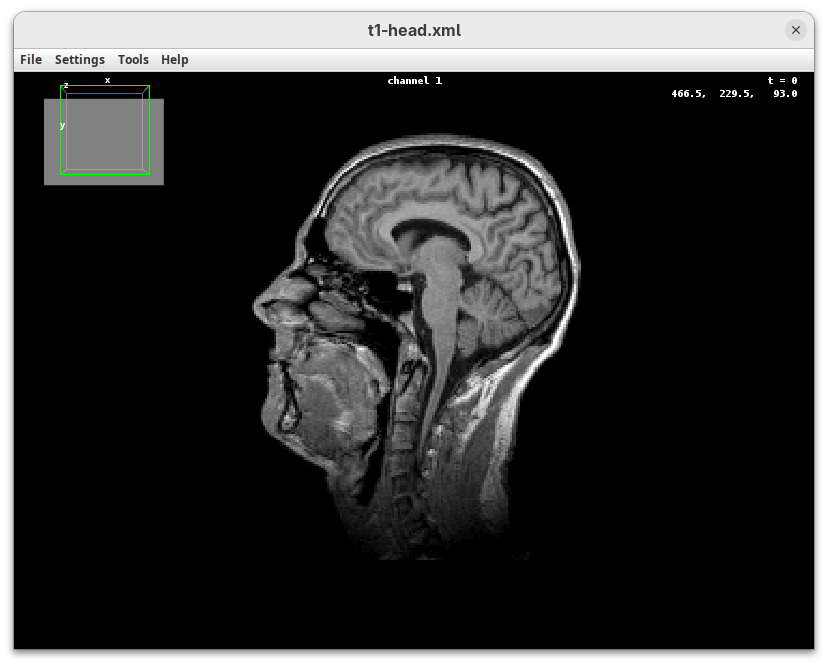This screenshot has height=666, width=828.
Task: Click the "channel 1" overlay label
Action: click(414, 81)
